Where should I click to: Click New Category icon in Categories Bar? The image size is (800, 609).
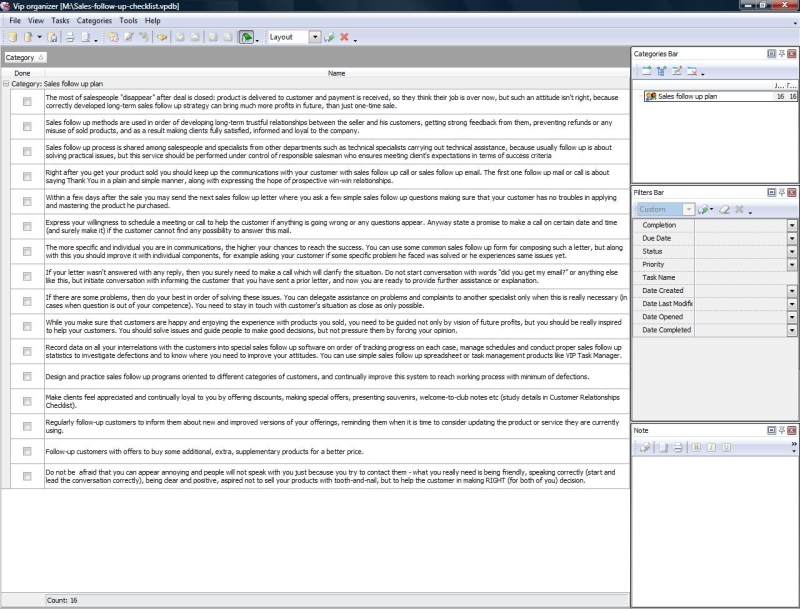coord(646,72)
